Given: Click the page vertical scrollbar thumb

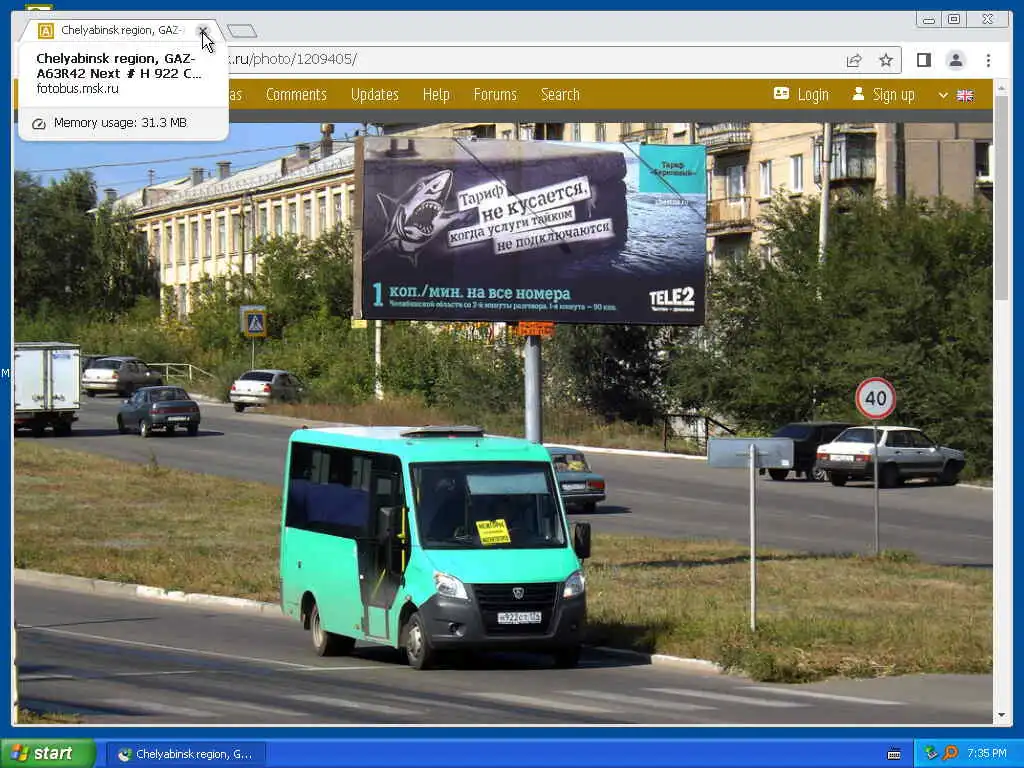Looking at the screenshot, I should (1002, 197).
